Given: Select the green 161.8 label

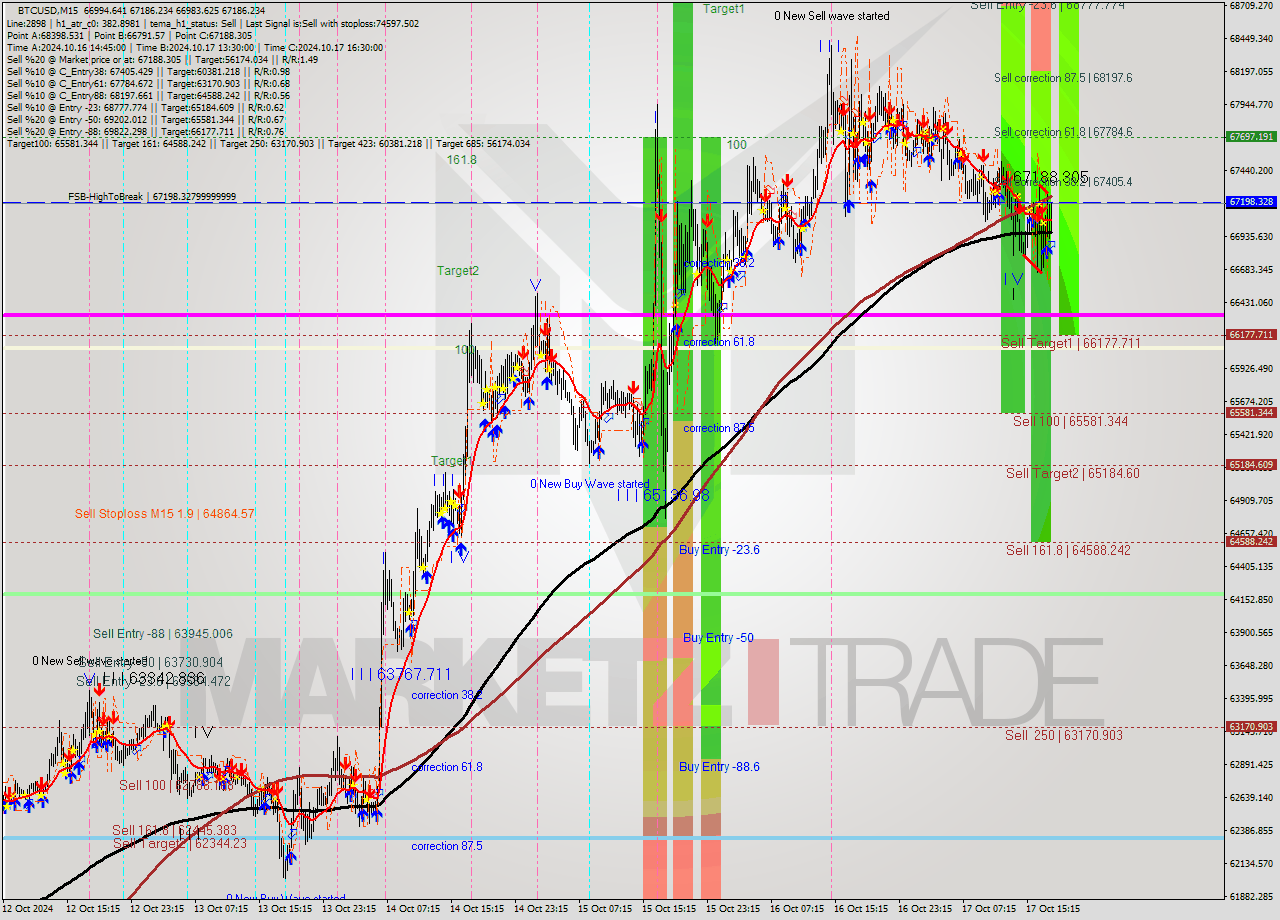Looking at the screenshot, I should click(461, 160).
